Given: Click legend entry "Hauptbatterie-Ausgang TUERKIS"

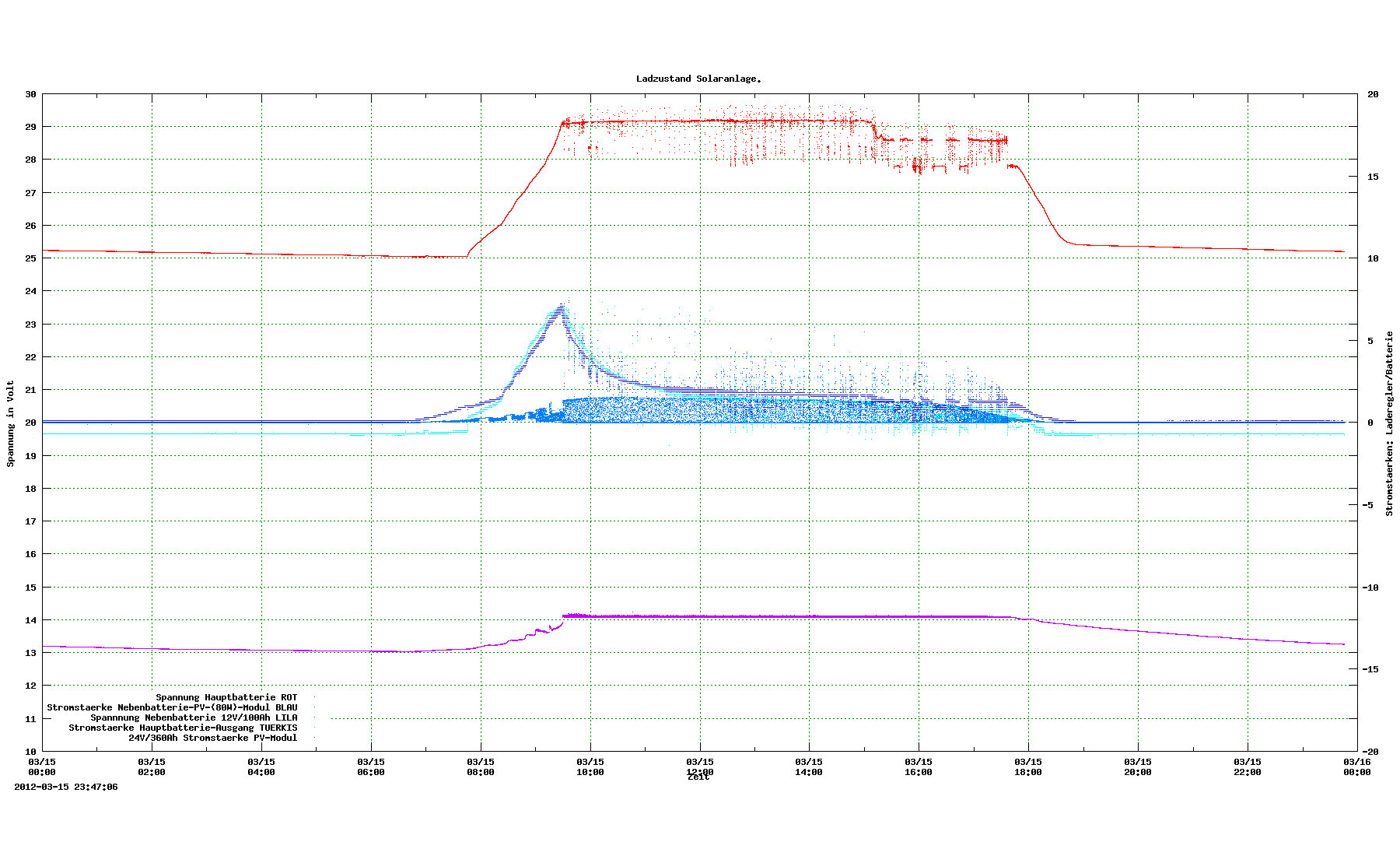Looking at the screenshot, I should coord(183,728).
